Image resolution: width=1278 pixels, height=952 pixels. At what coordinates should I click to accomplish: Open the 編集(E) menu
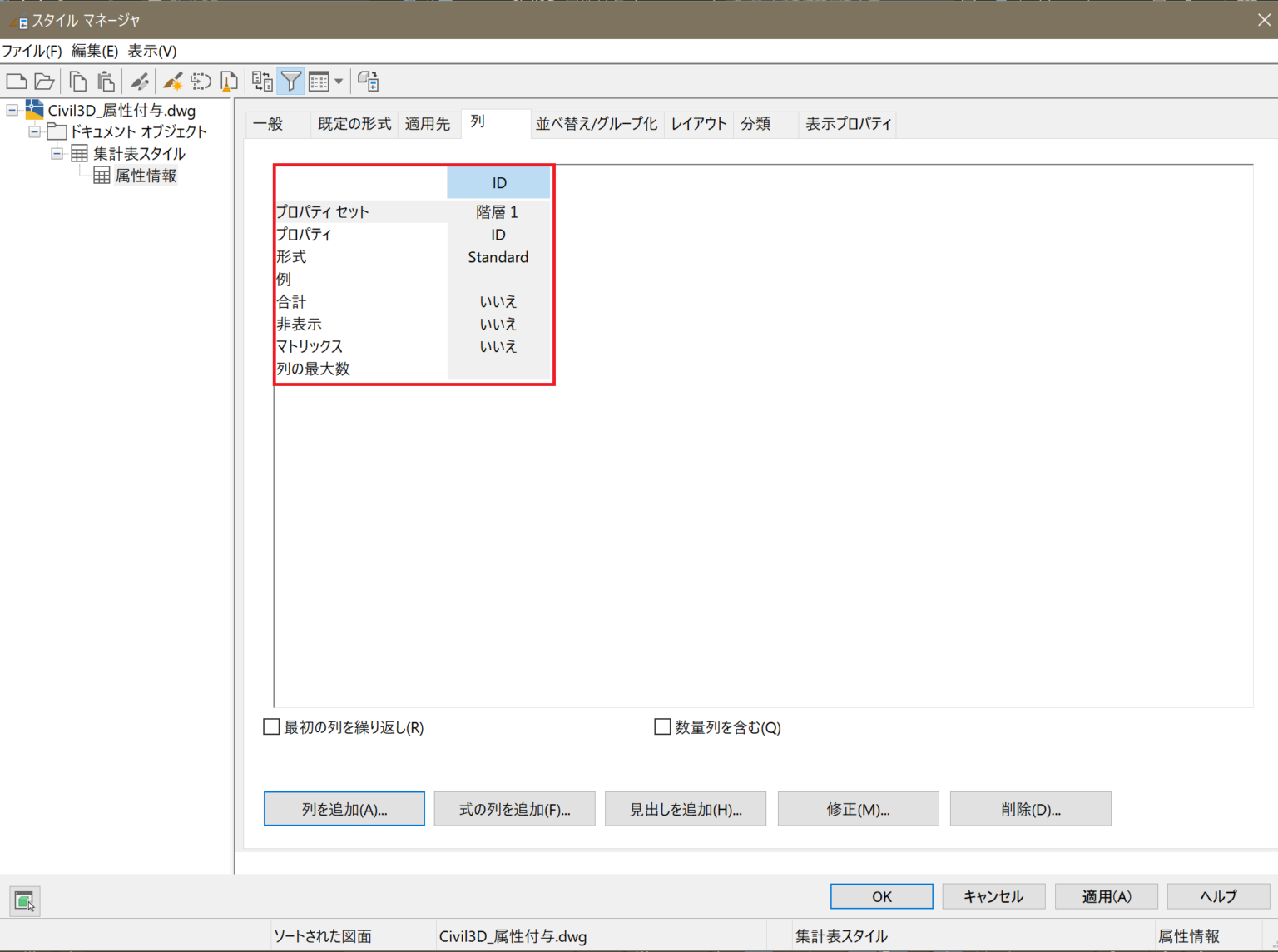click(x=95, y=51)
